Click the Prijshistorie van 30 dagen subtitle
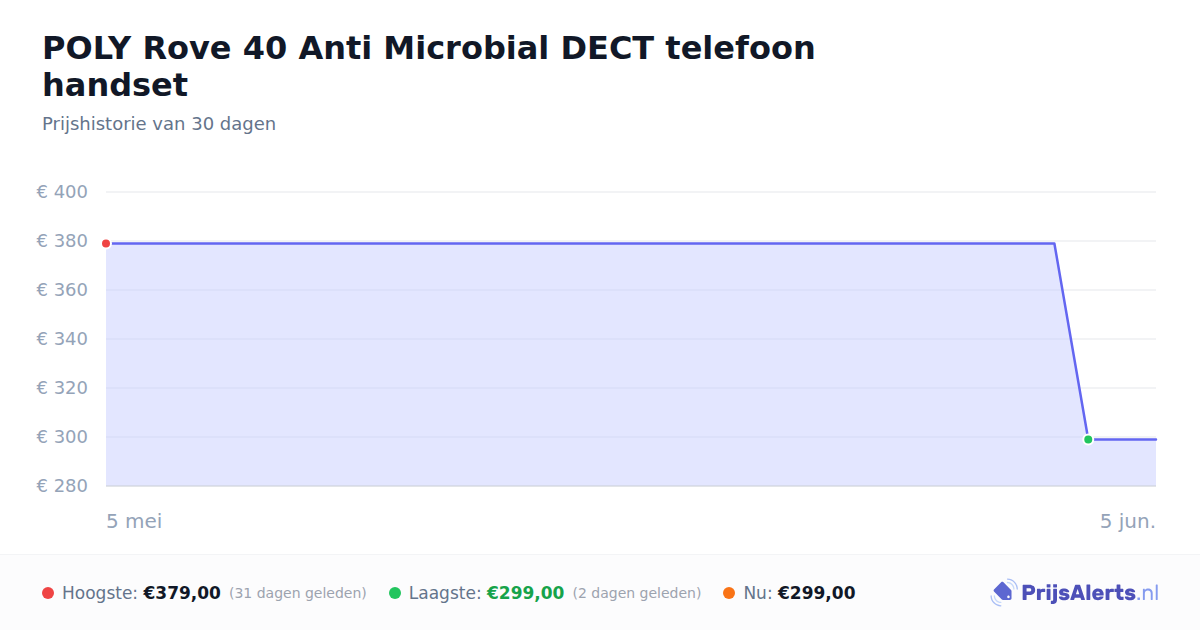 (159, 124)
